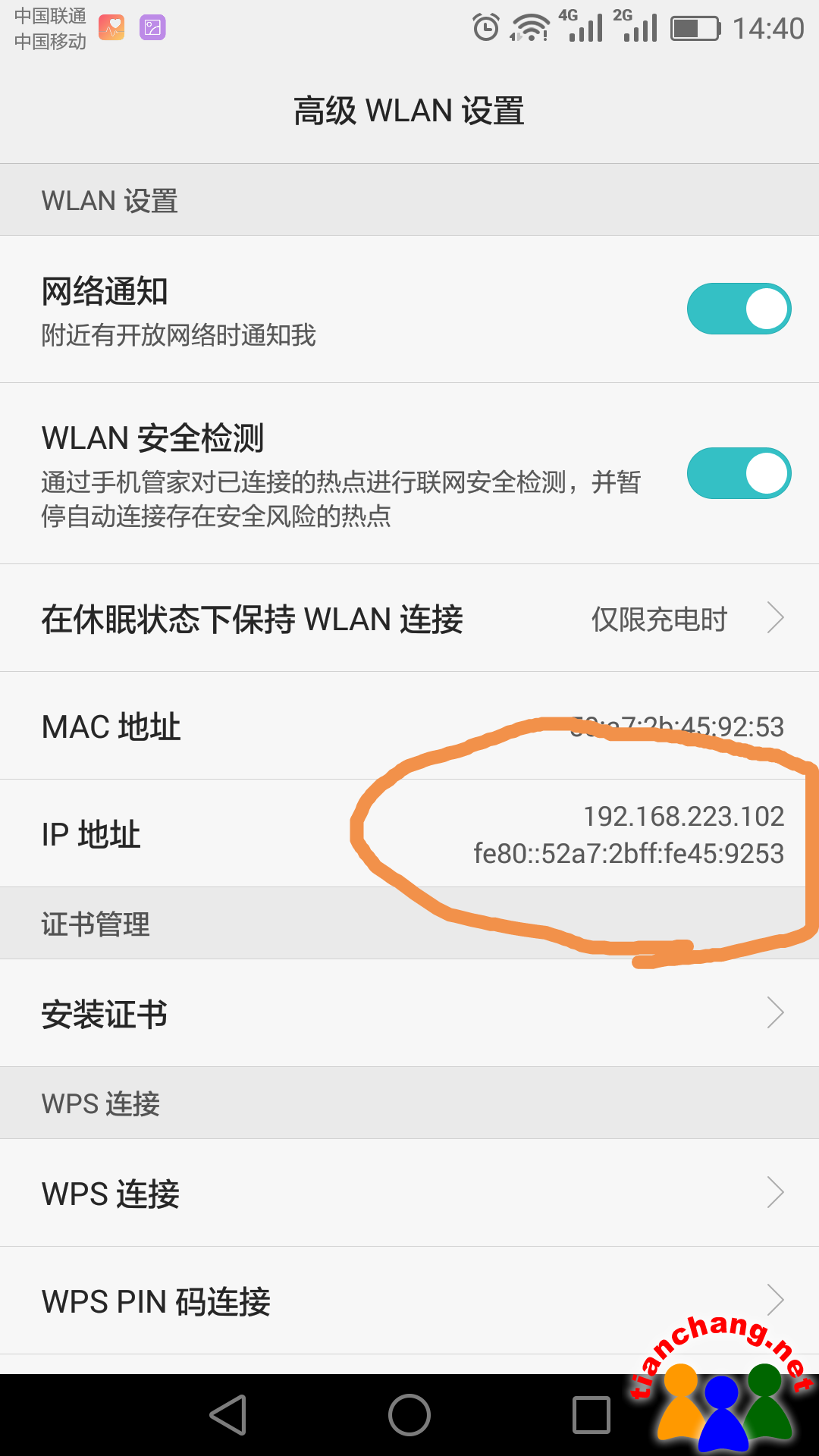Tap the WPS PIN 码连接 chevron

point(775,1300)
